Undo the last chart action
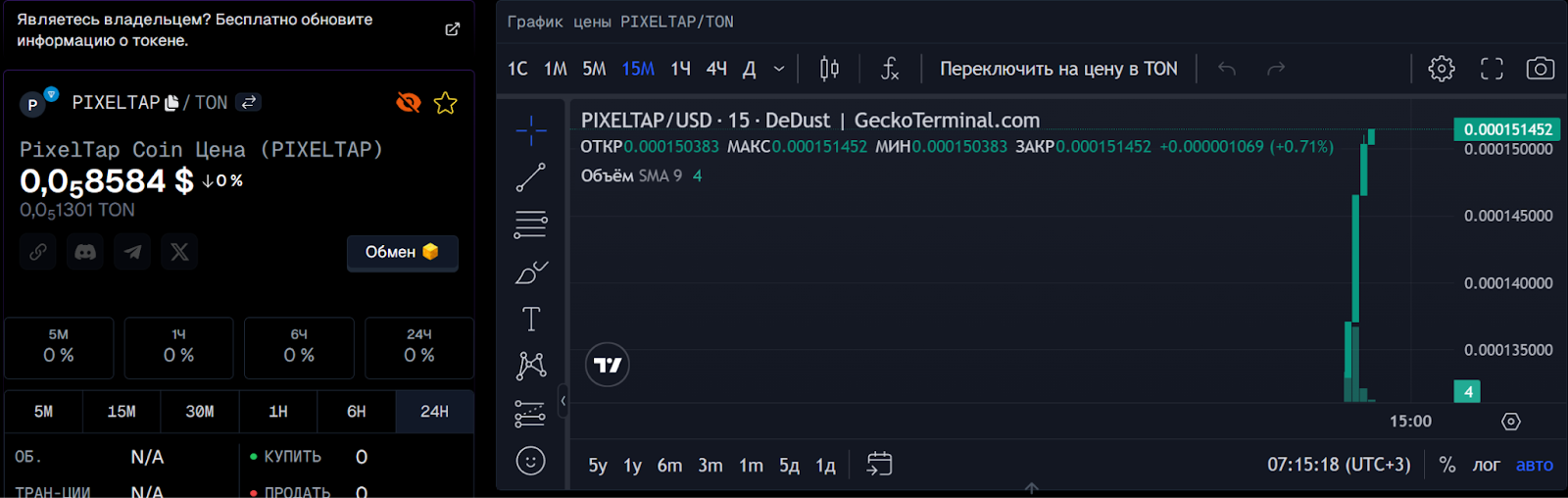The image size is (1568, 498). (1227, 69)
